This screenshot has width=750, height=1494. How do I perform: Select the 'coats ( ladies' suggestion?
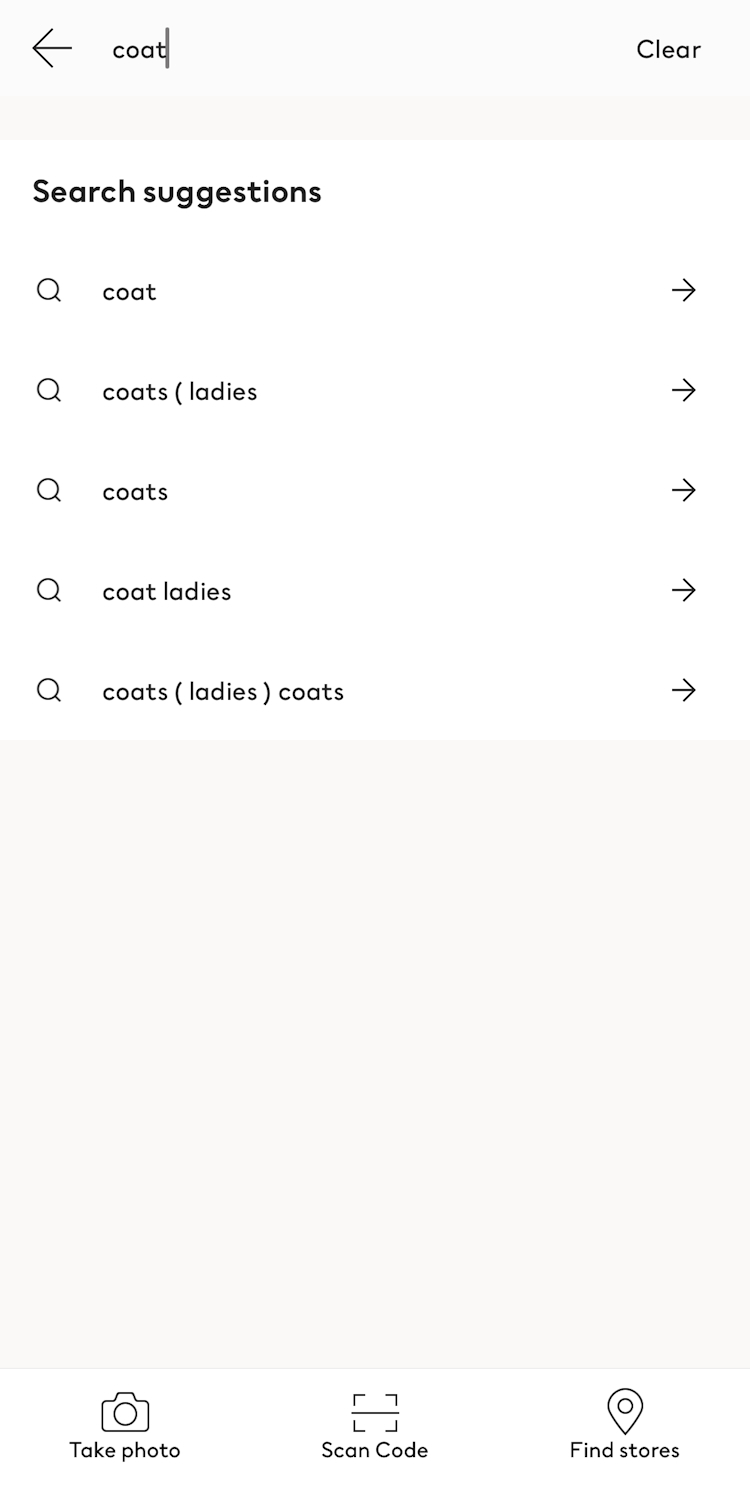(180, 391)
